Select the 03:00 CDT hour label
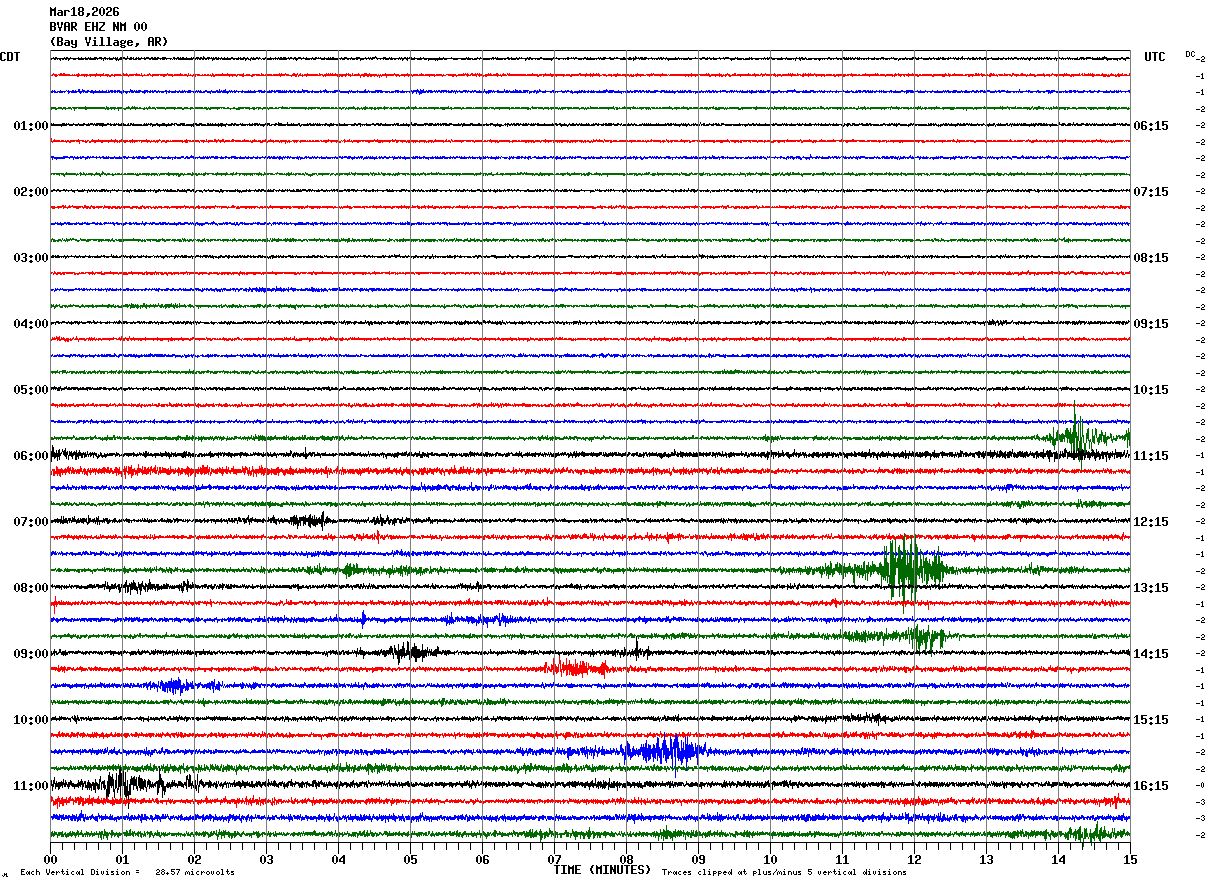Screen dimensions: 1210x886 click(x=31, y=258)
